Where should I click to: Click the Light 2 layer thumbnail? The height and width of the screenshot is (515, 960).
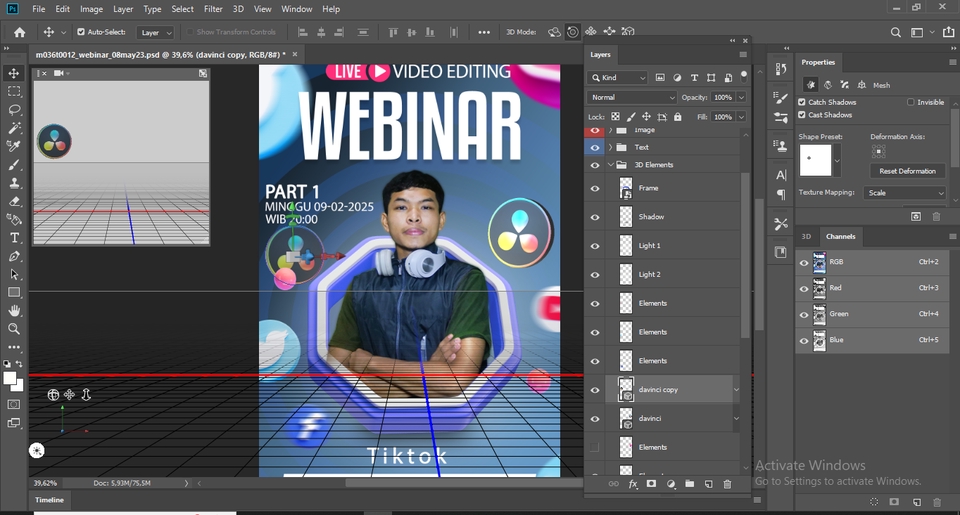[626, 275]
